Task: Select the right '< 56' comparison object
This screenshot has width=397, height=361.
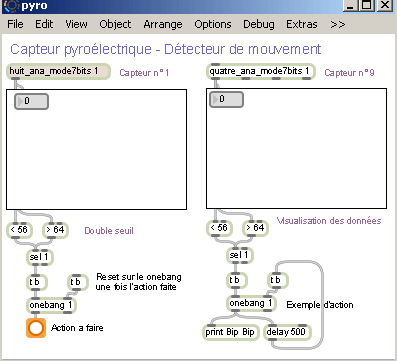Action: tap(219, 228)
